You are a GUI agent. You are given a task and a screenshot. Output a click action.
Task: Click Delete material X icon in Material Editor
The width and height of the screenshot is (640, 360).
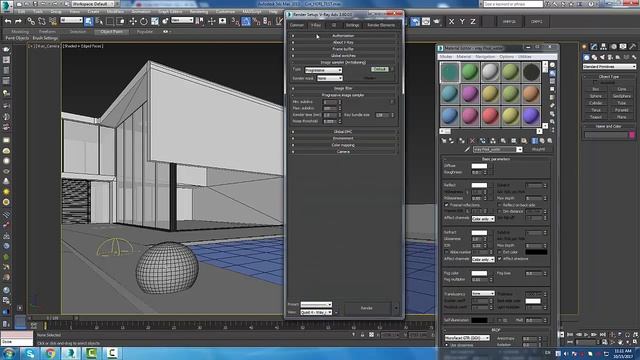click(x=472, y=140)
